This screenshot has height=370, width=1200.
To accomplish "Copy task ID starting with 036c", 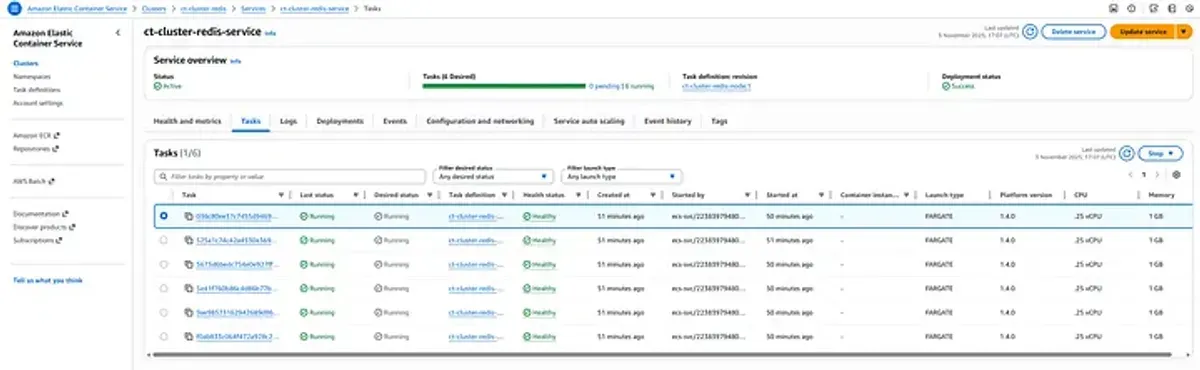I will pyautogui.click(x=188, y=215).
